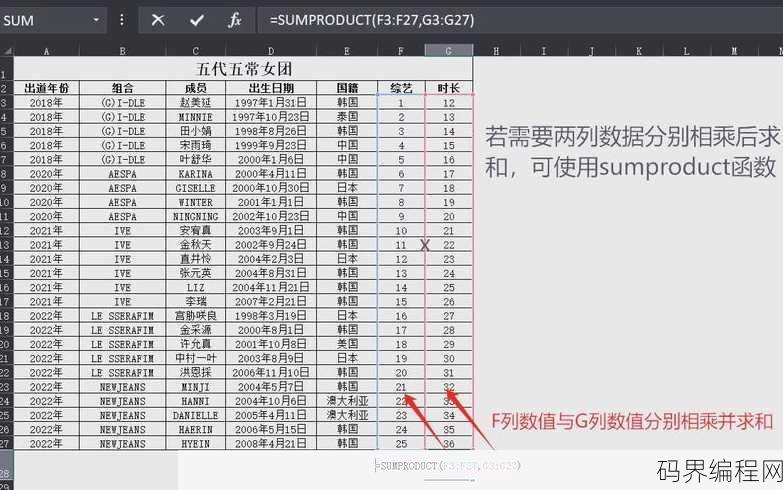This screenshot has width=783, height=490.
Task: Click 澳大利亚 cell in HANNI's row
Action: click(x=347, y=401)
